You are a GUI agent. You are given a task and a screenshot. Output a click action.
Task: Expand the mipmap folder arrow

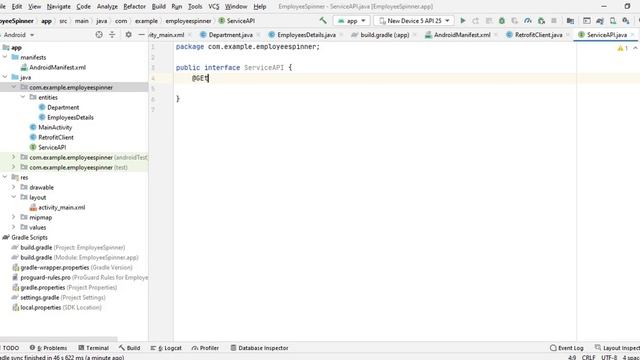(x=13, y=217)
